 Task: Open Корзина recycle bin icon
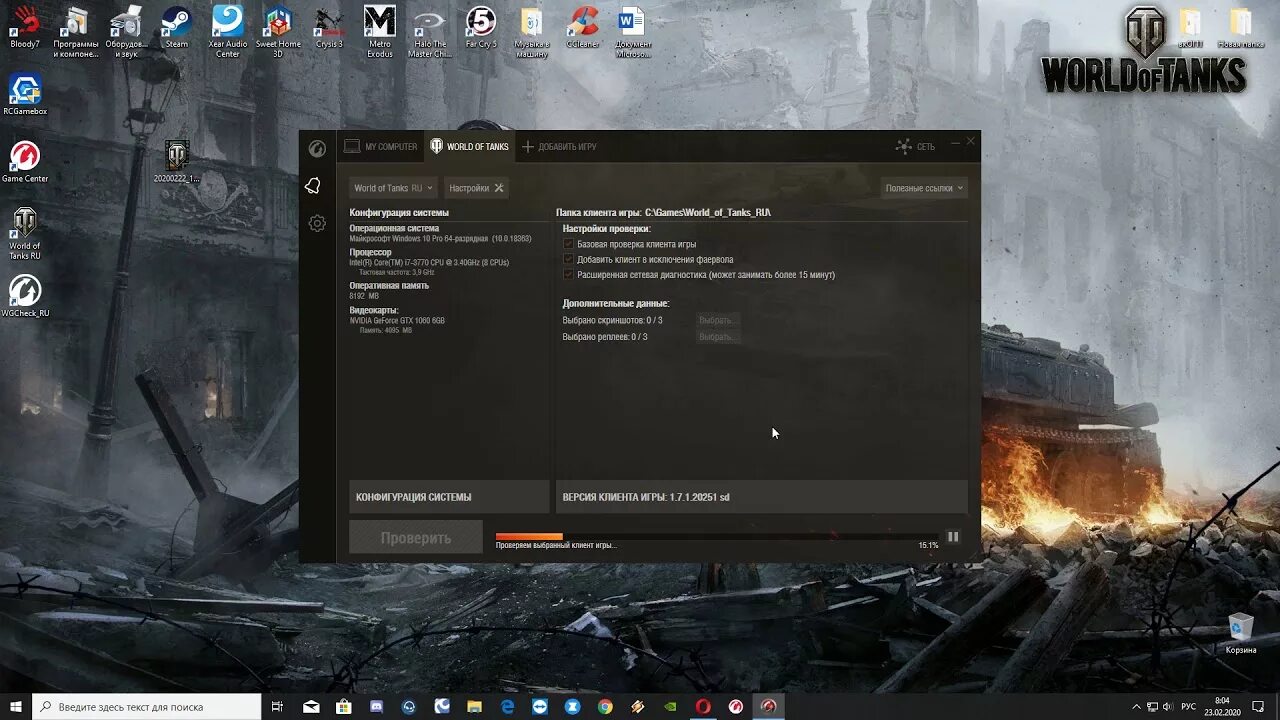[1241, 634]
